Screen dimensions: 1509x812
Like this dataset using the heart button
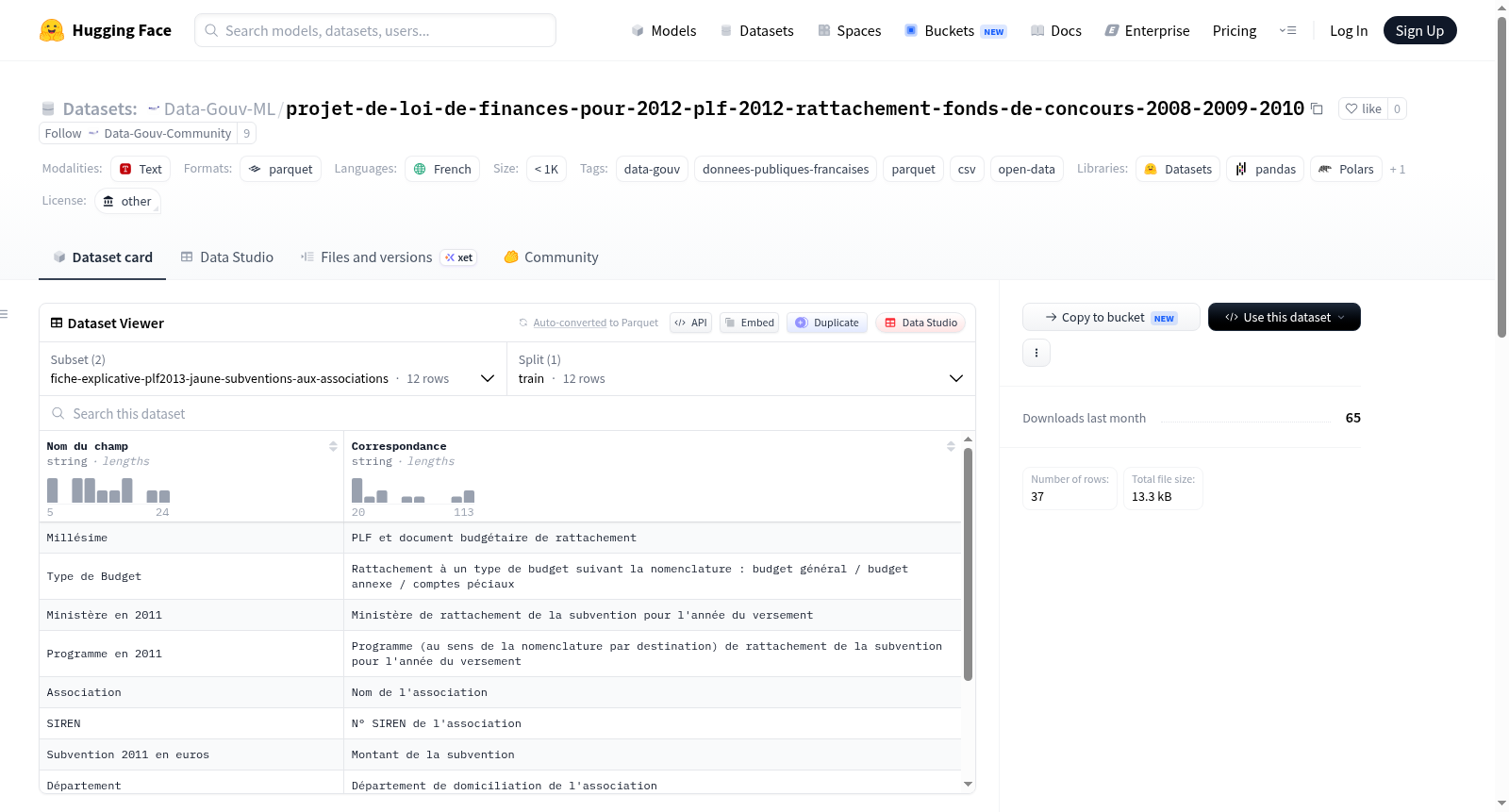coord(1363,108)
